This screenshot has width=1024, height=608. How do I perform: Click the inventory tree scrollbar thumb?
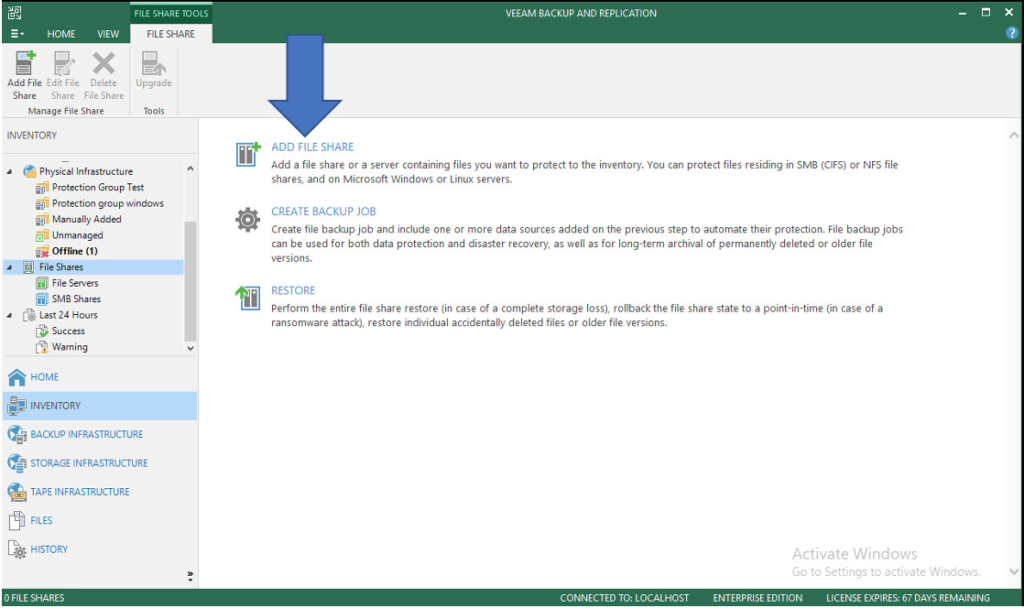(190, 281)
